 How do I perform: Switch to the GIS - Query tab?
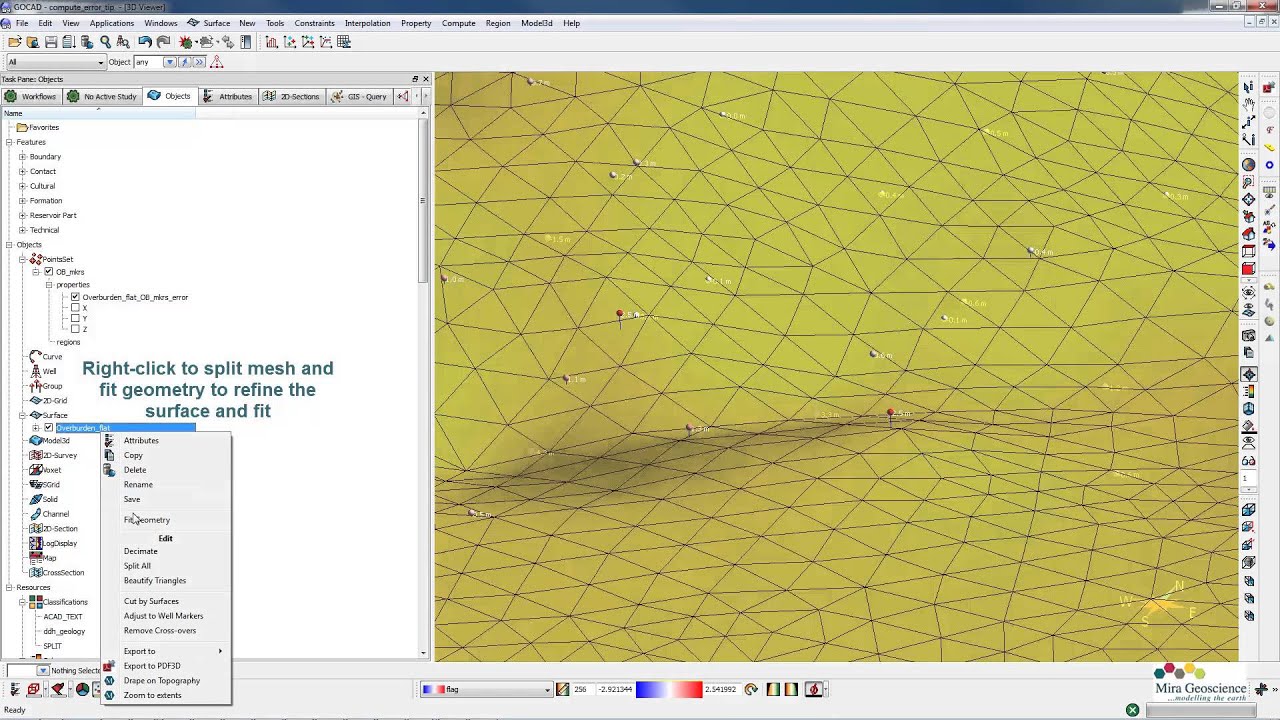point(359,96)
